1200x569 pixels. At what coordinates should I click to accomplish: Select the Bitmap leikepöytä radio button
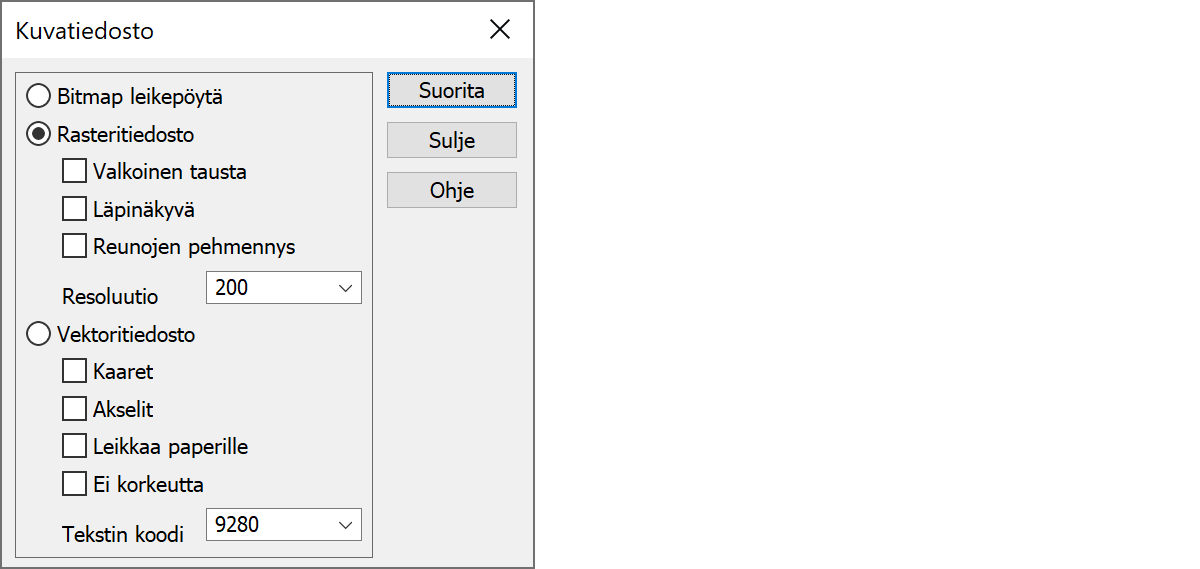[39, 97]
